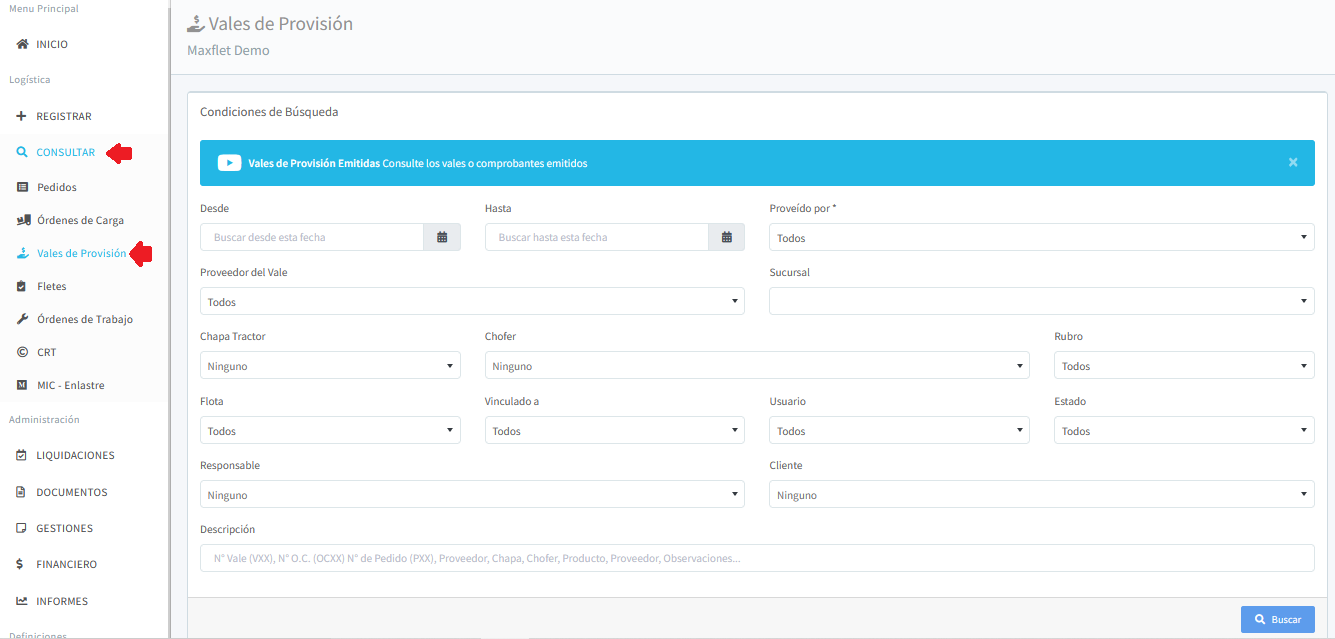Click the chart icon for INFORMES
The width and height of the screenshot is (1335, 639).
coord(22,601)
